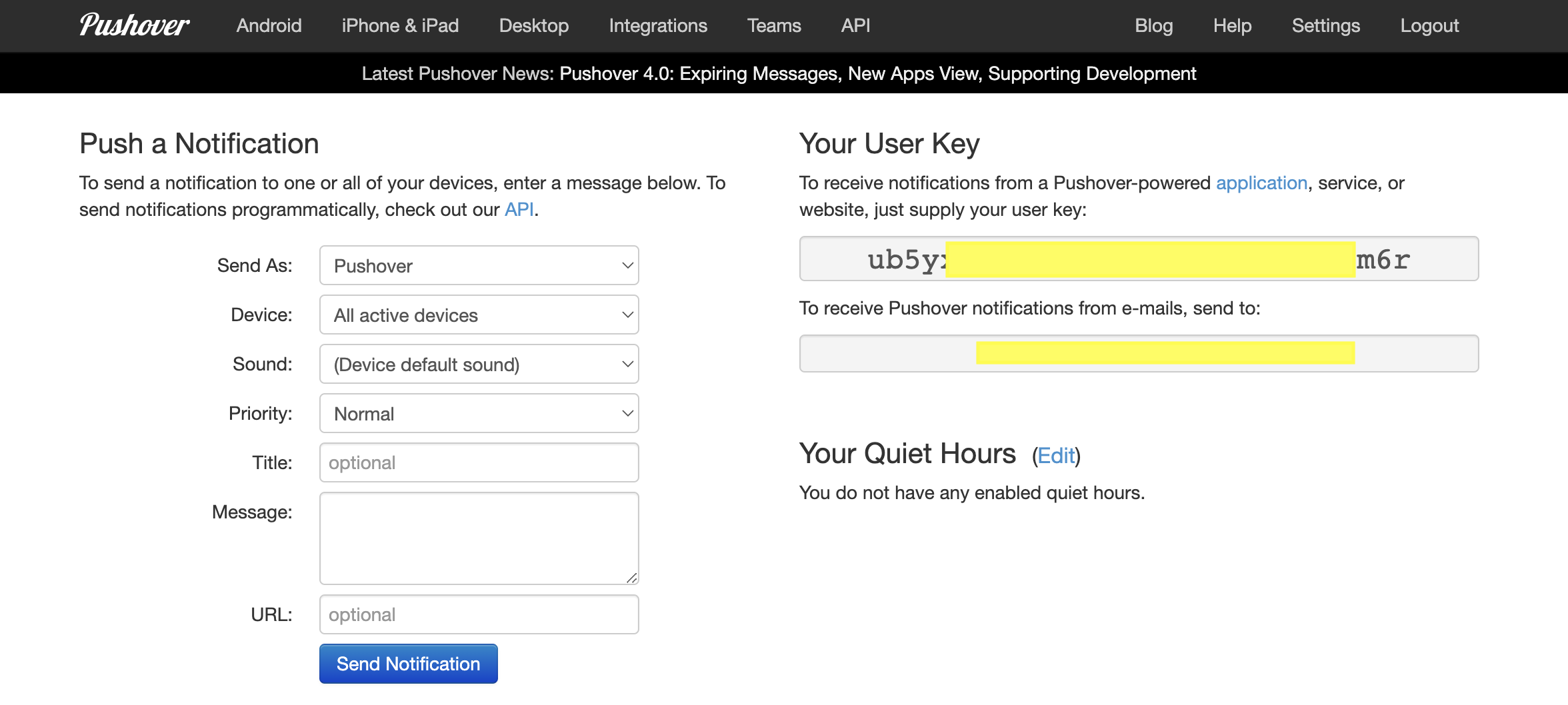The width and height of the screenshot is (1568, 705).
Task: Go to Teams in the navbar
Action: click(x=774, y=25)
